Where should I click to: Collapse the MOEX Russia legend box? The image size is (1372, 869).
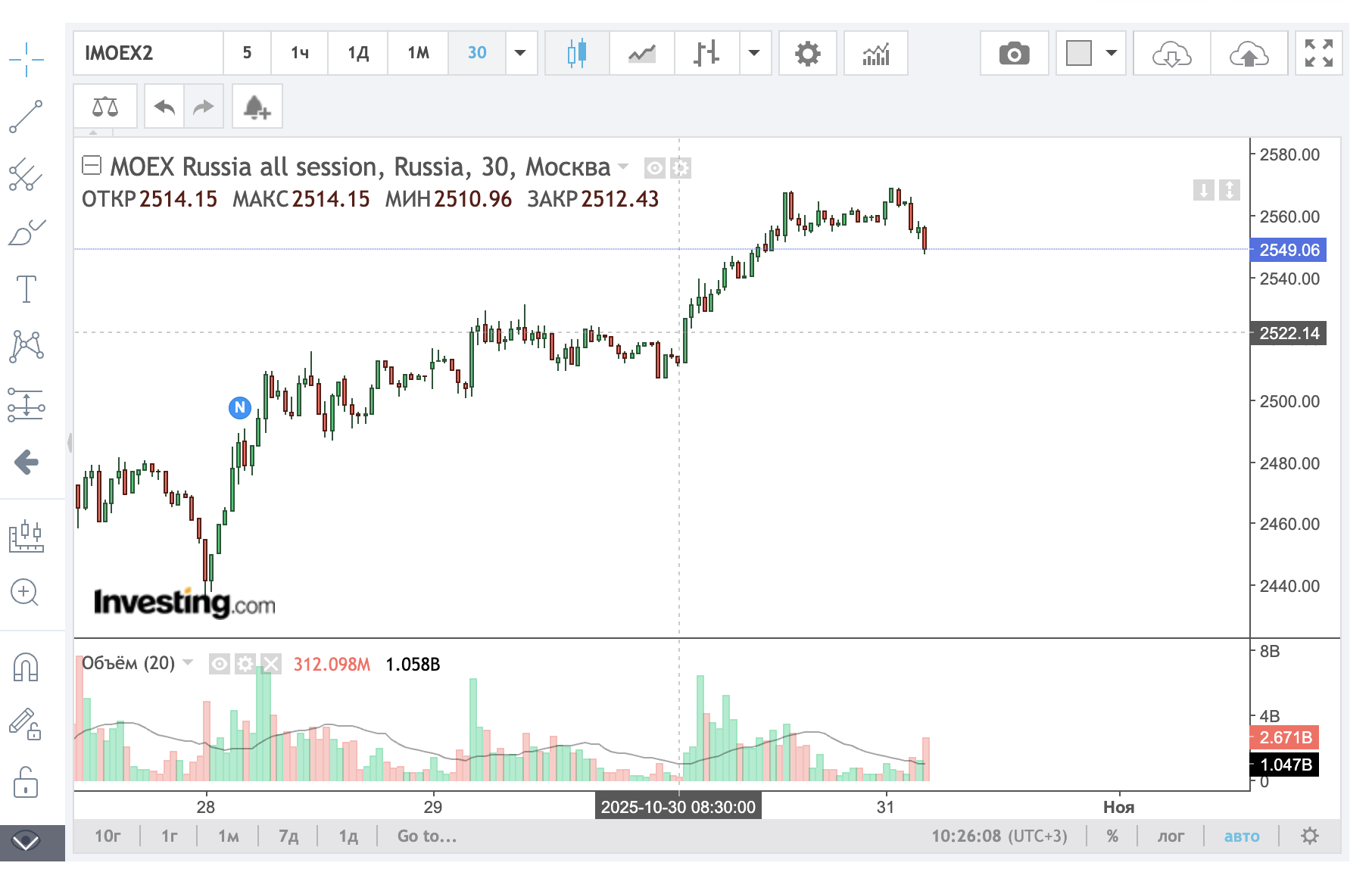[x=92, y=165]
